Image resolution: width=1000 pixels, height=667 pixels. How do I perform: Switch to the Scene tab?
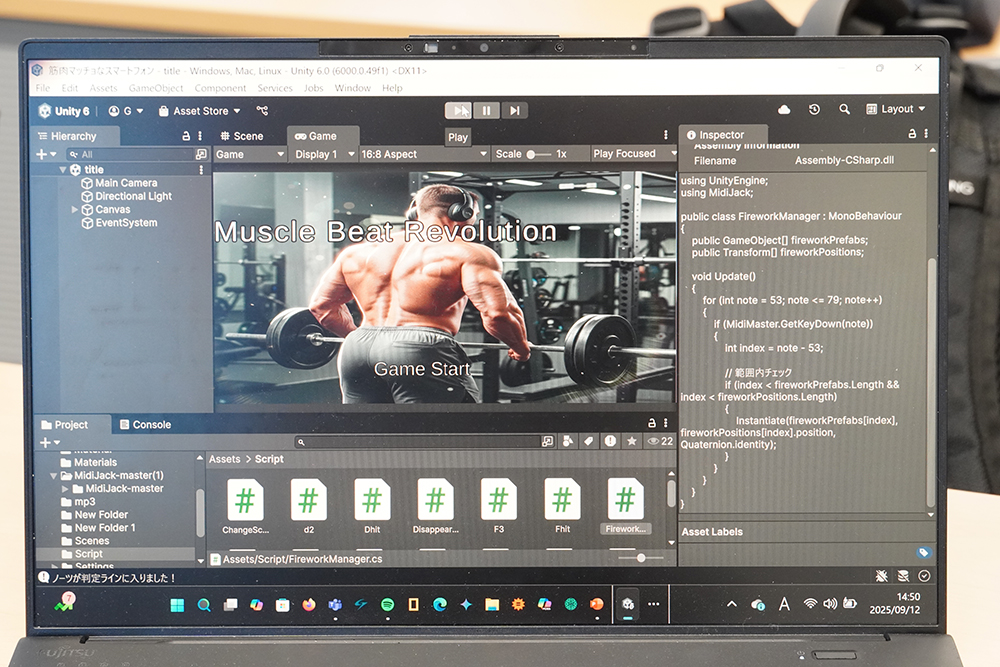pos(243,136)
